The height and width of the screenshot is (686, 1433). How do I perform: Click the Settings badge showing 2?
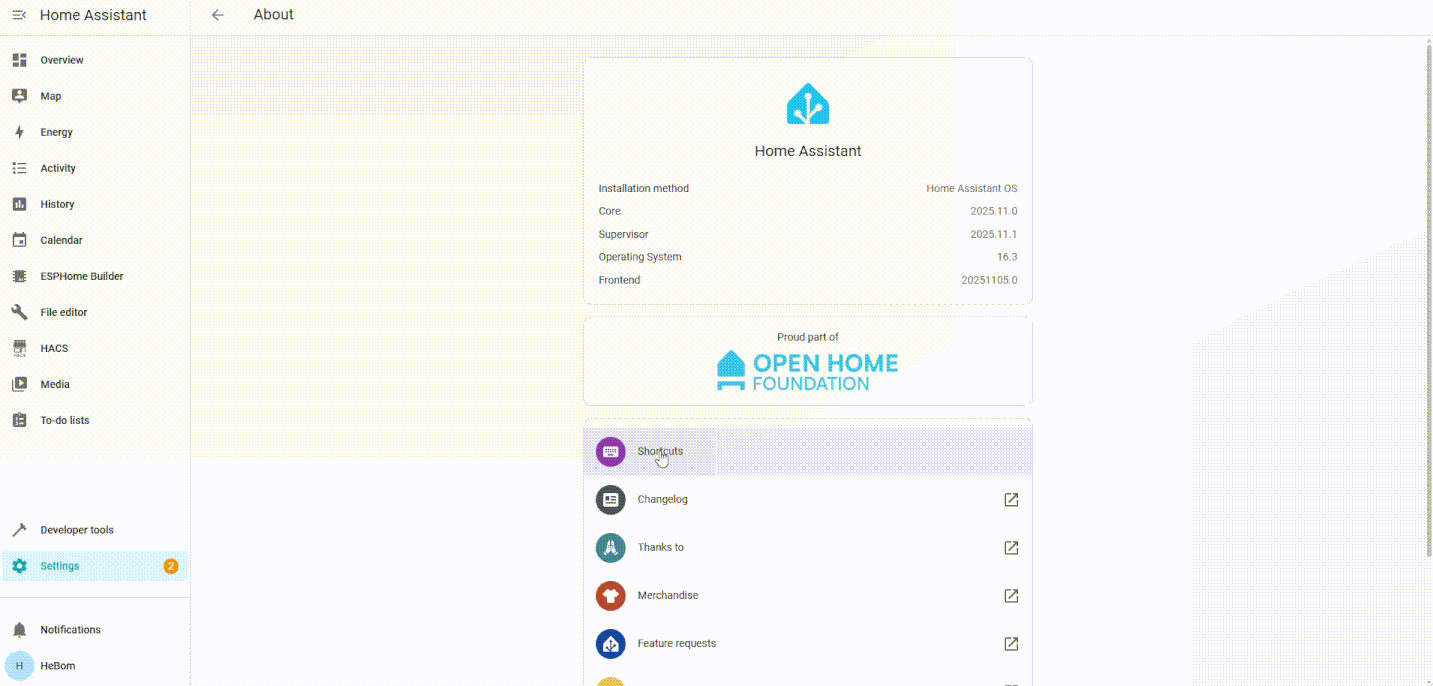coord(171,566)
